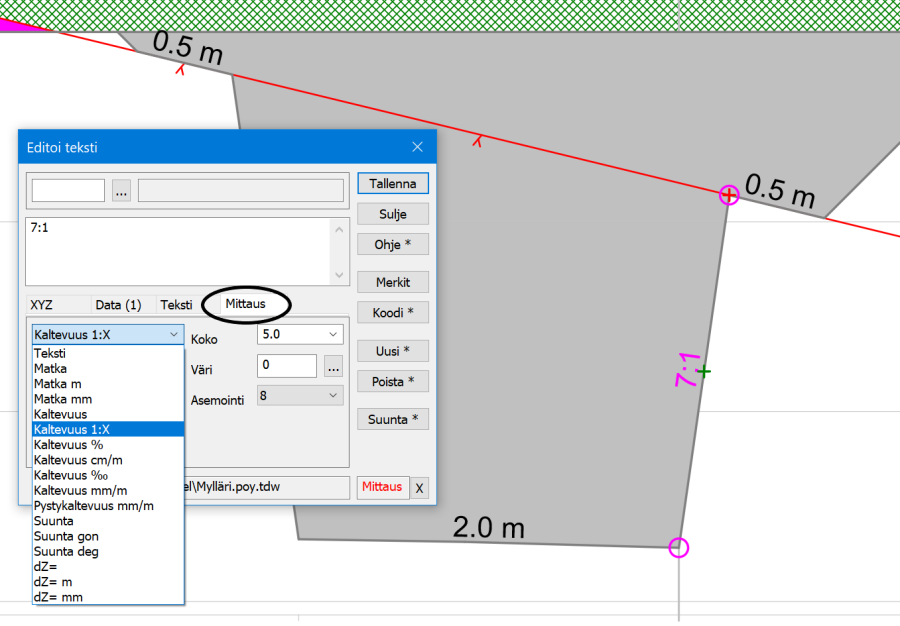Select the Data (1) tab
Screen dimensions: 900x626
click(118, 304)
